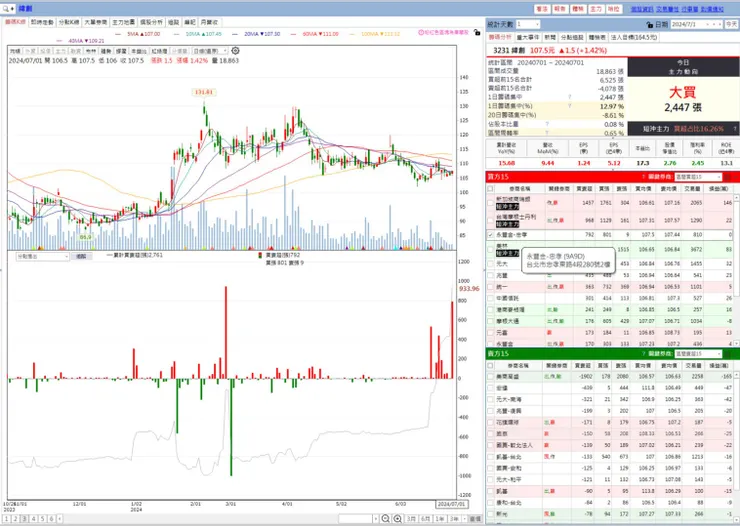Image resolution: width=740 pixels, height=526 pixels.
Task: Open the chart settings gear icon
Action: pos(235,50)
